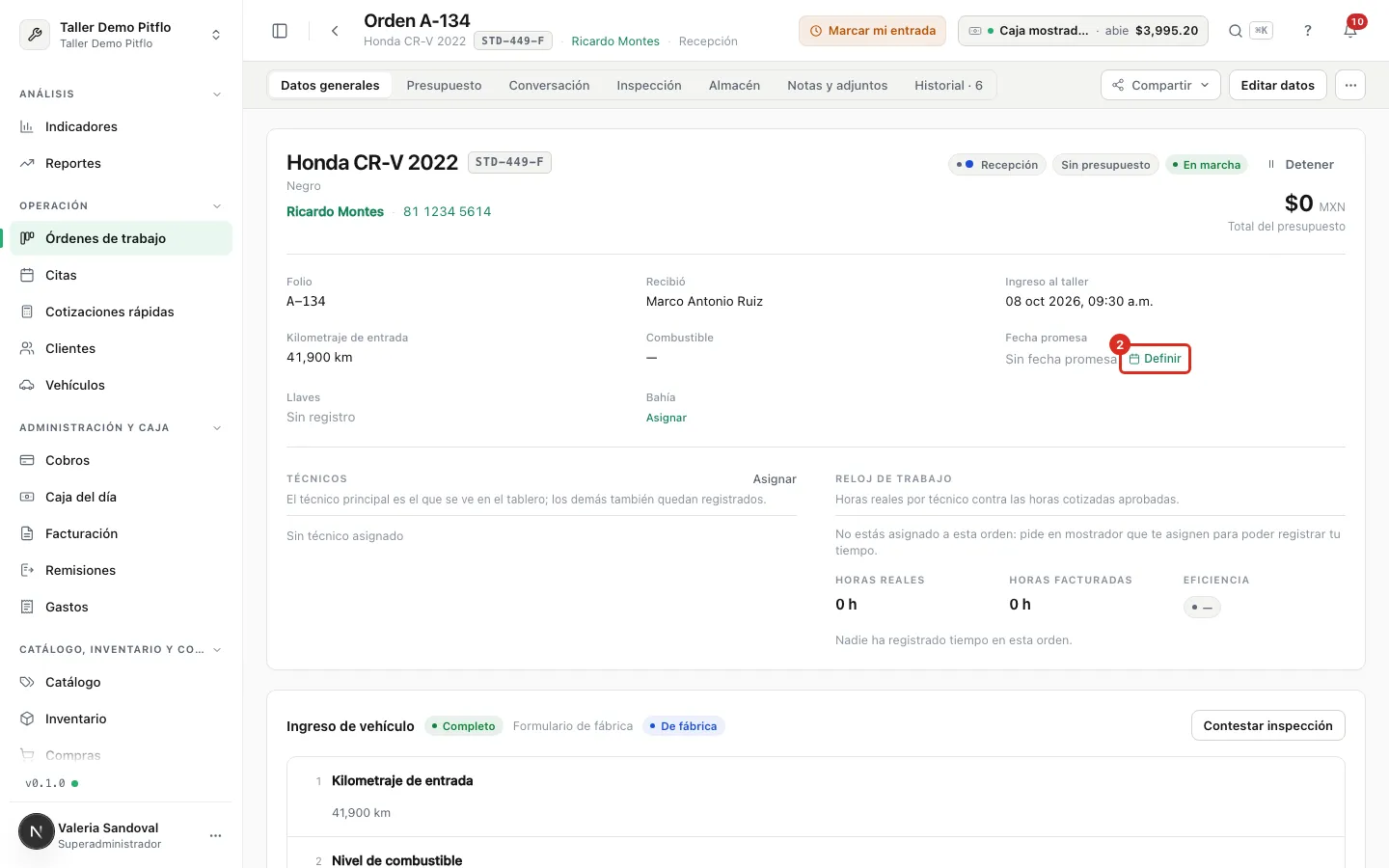Screen dimensions: 1389x868
Task: Click Asignar in the Técnicos section
Action: 775,479
